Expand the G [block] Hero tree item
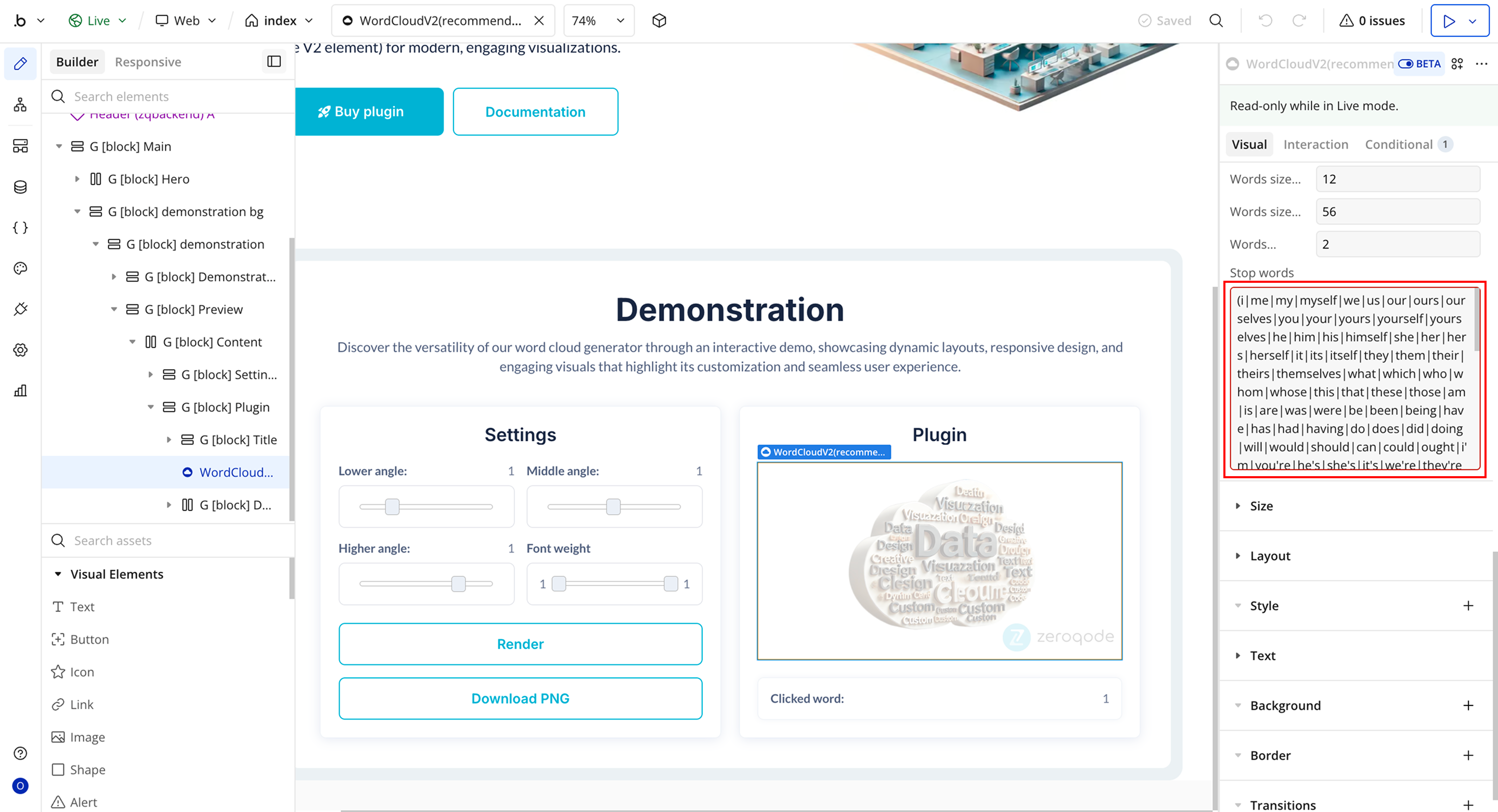This screenshot has height=812, width=1498. 77,179
